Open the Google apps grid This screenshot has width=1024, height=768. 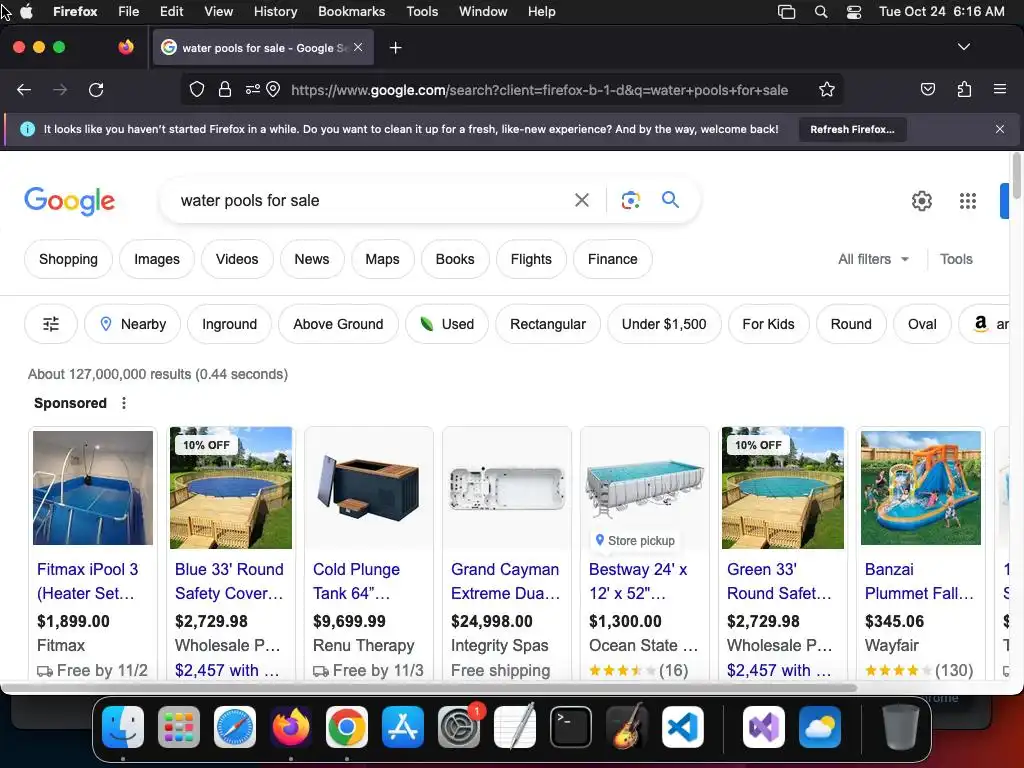[968, 201]
